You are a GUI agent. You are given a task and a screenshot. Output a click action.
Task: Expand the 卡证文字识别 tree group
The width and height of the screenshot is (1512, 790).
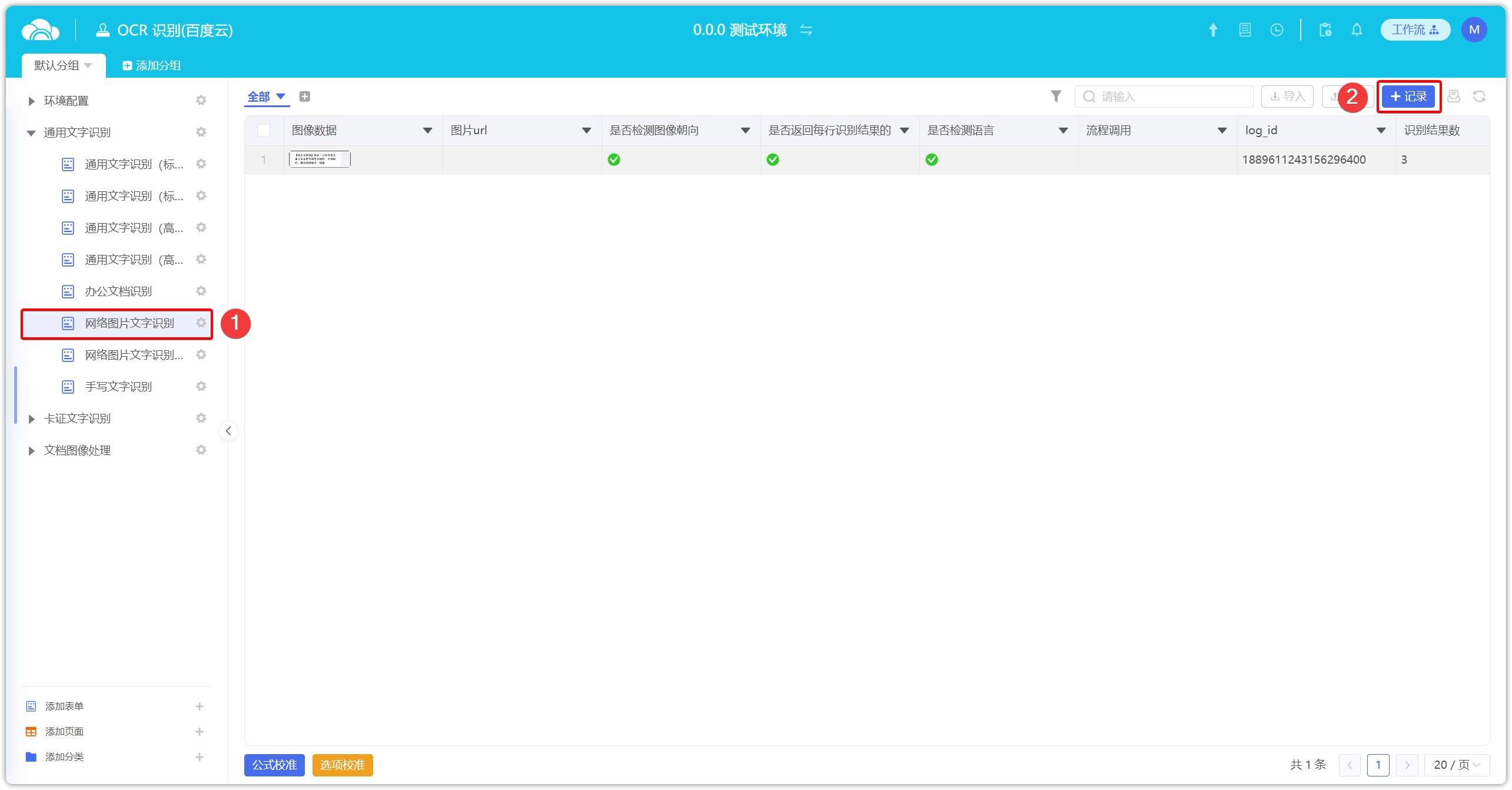[x=32, y=419]
